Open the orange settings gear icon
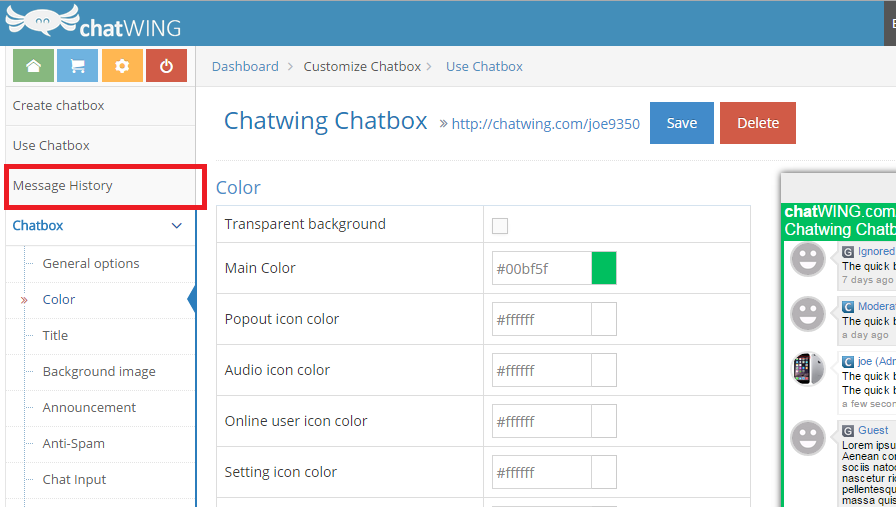The height and width of the screenshot is (507, 896). pos(122,66)
